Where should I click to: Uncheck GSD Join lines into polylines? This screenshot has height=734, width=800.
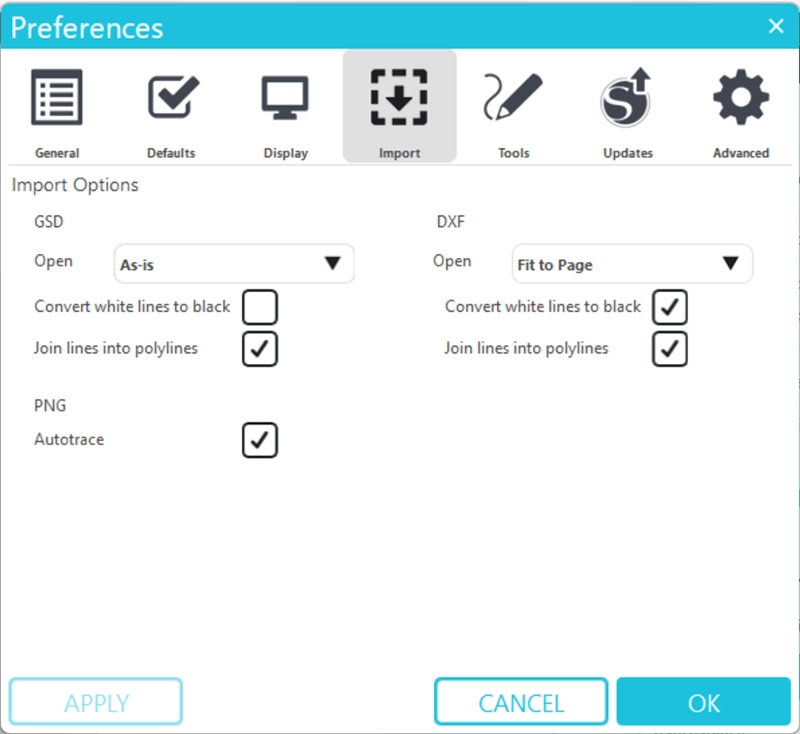tap(260, 349)
